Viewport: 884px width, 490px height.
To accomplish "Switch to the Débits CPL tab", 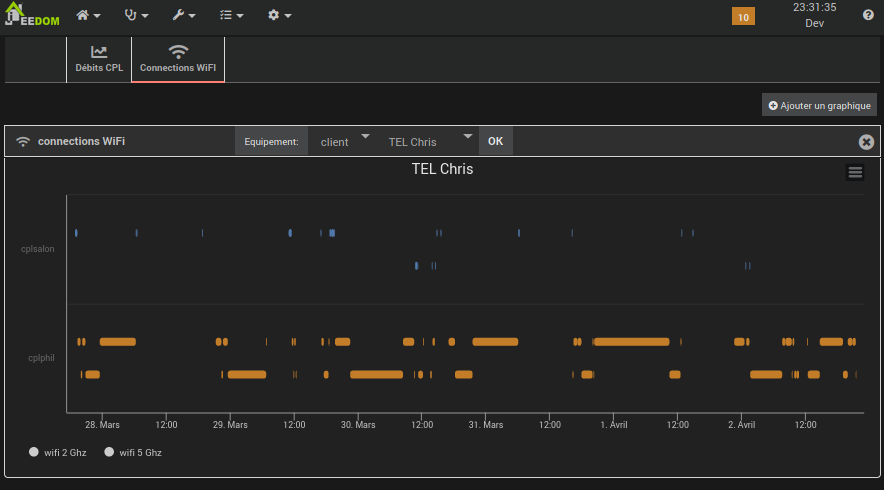I will click(x=99, y=59).
